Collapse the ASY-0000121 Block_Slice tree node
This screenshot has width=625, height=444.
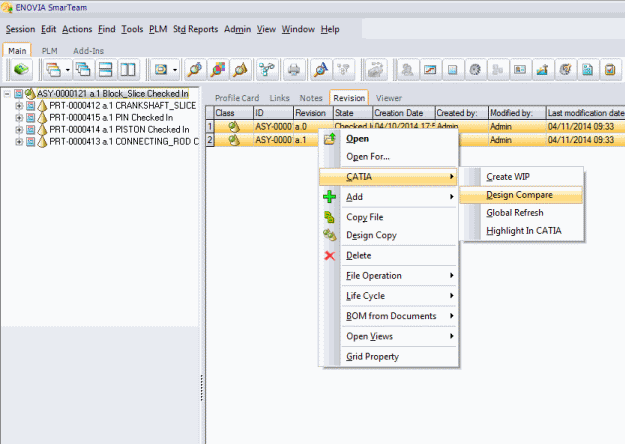coord(7,94)
